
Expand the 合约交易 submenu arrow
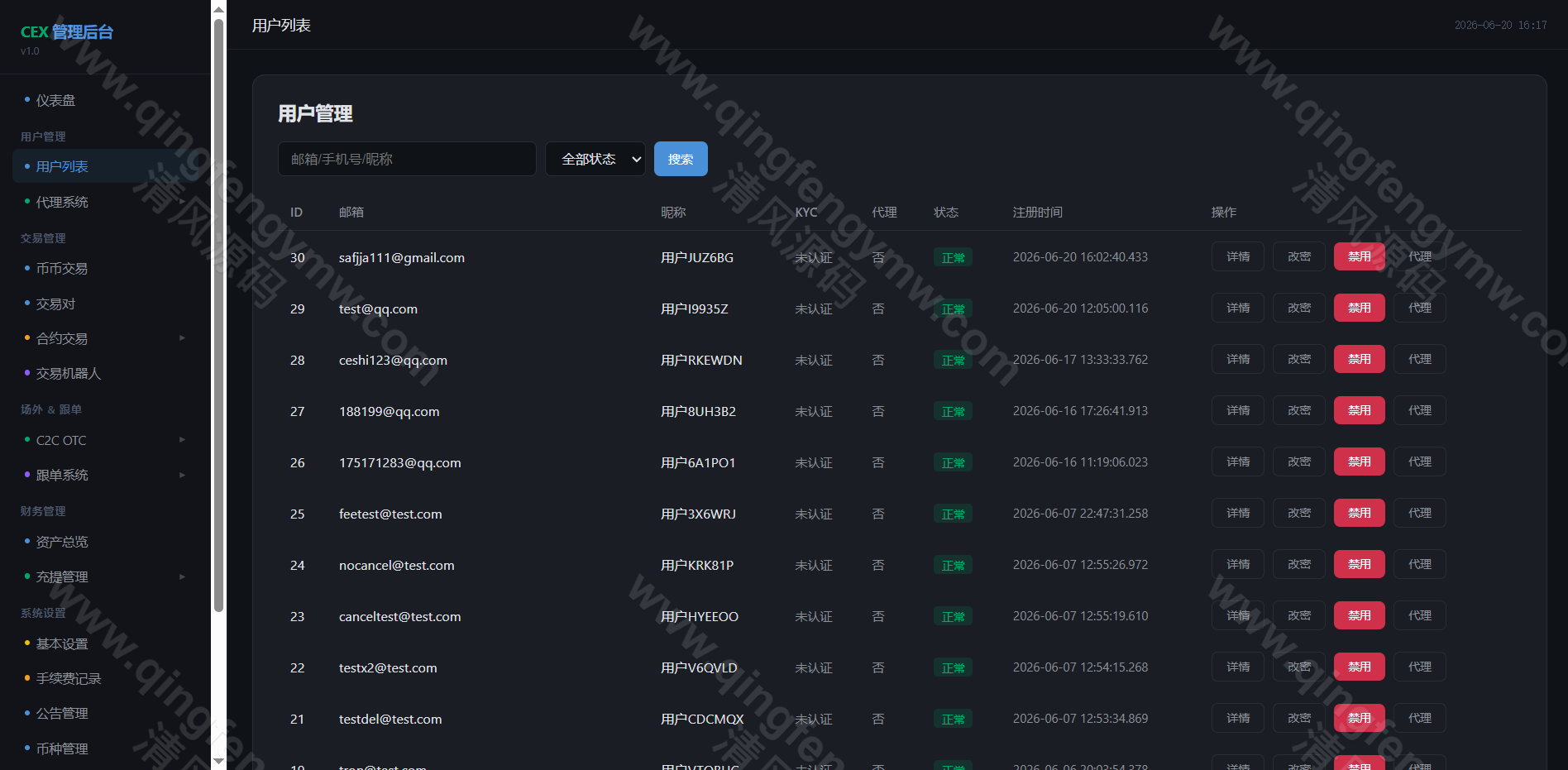pyautogui.click(x=182, y=338)
